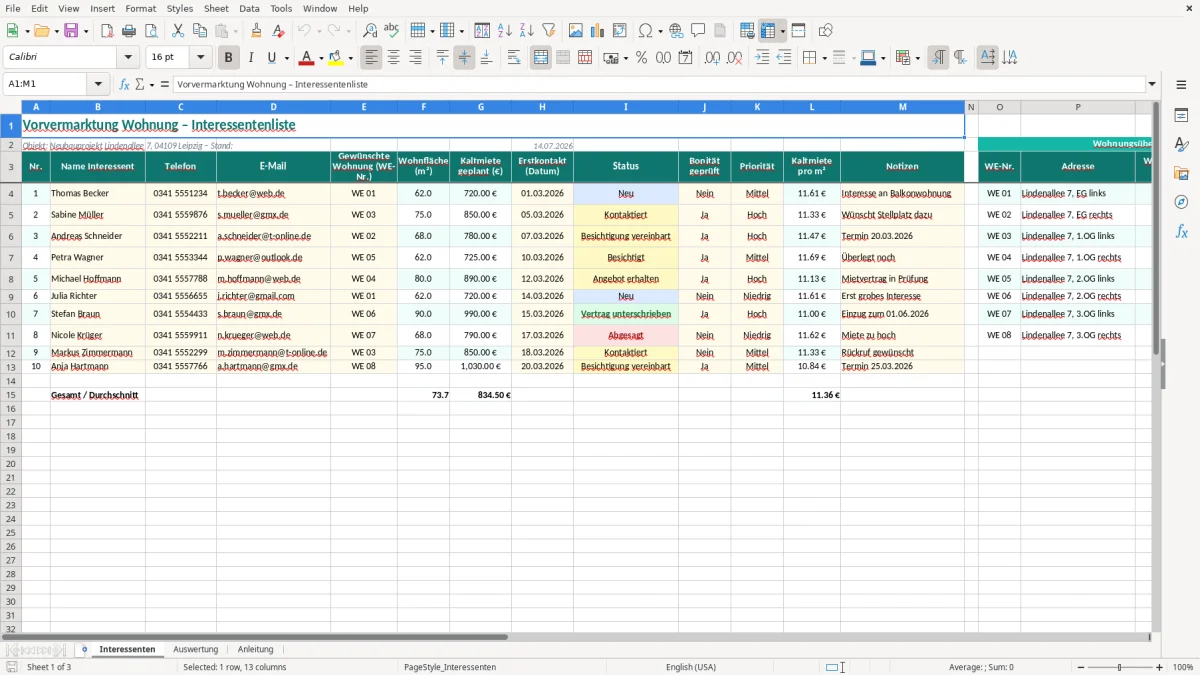Click the Draw Functions shapes icon
The height and width of the screenshot is (675, 1200).
(825, 31)
